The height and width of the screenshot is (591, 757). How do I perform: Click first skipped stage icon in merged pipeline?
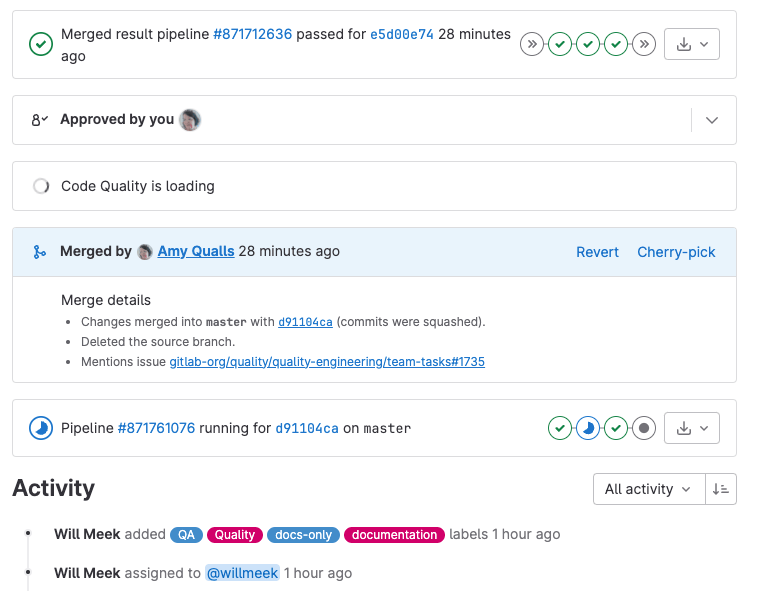[532, 44]
